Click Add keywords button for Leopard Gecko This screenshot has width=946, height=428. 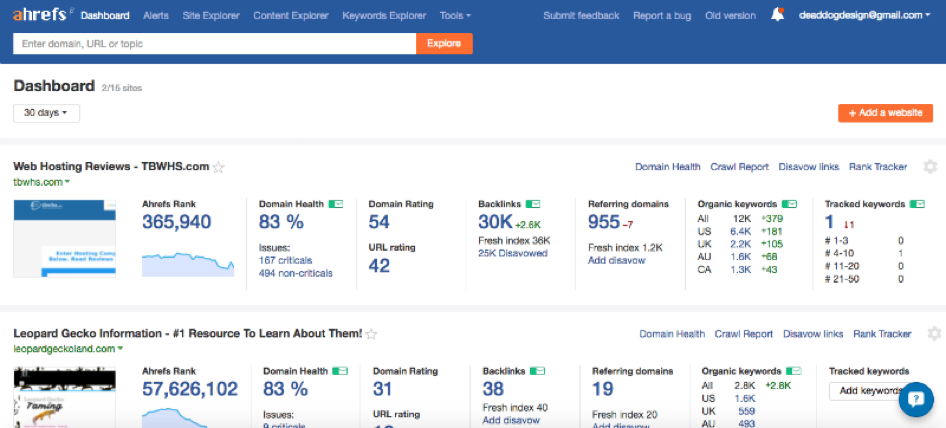(x=869, y=391)
